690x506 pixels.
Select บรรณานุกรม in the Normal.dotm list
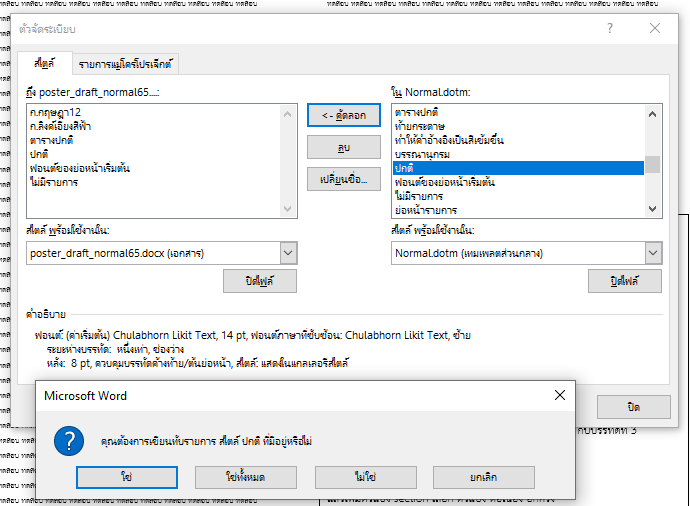click(x=424, y=154)
